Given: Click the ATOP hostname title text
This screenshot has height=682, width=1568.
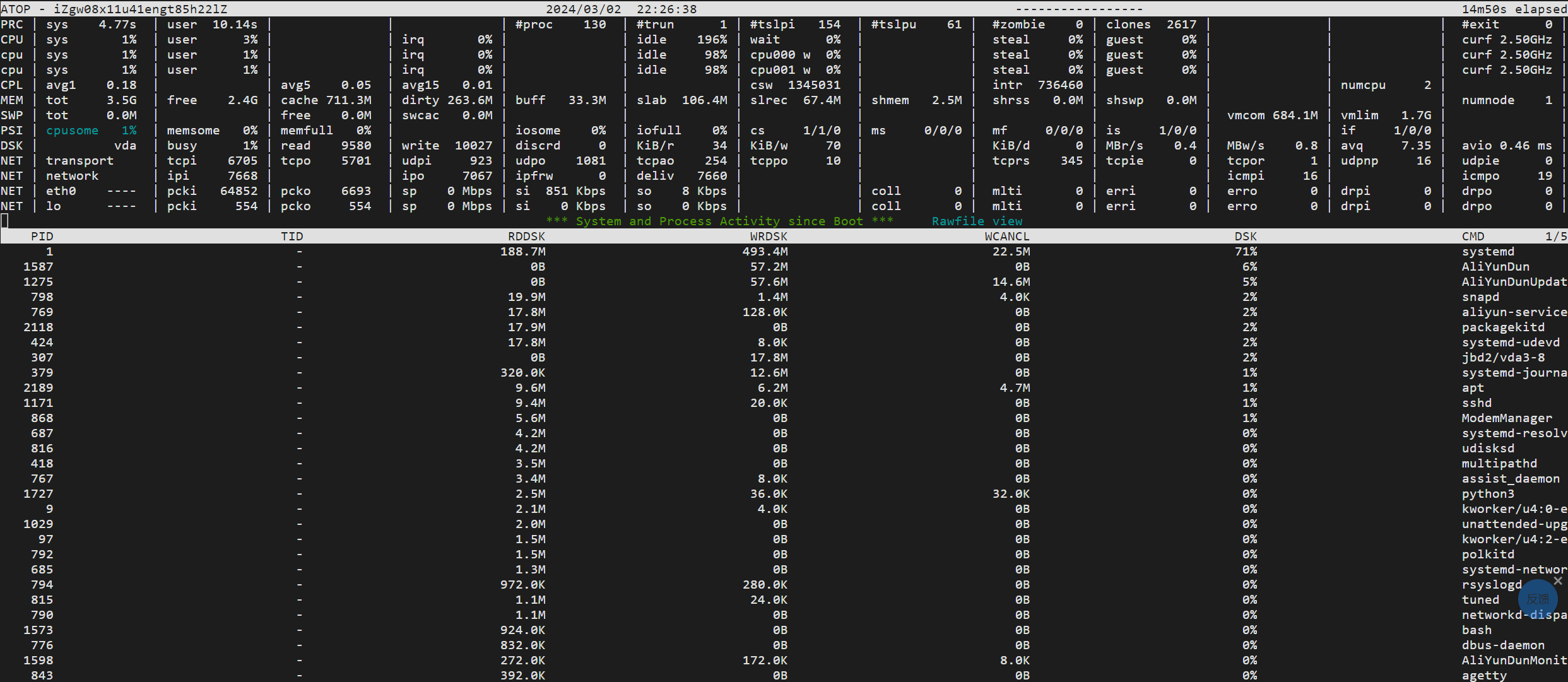Looking at the screenshot, I should (114, 9).
